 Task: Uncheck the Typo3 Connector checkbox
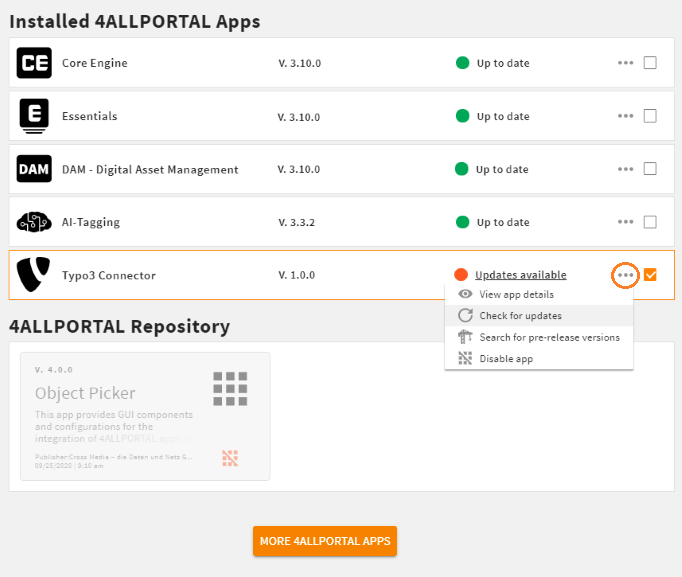pos(650,275)
